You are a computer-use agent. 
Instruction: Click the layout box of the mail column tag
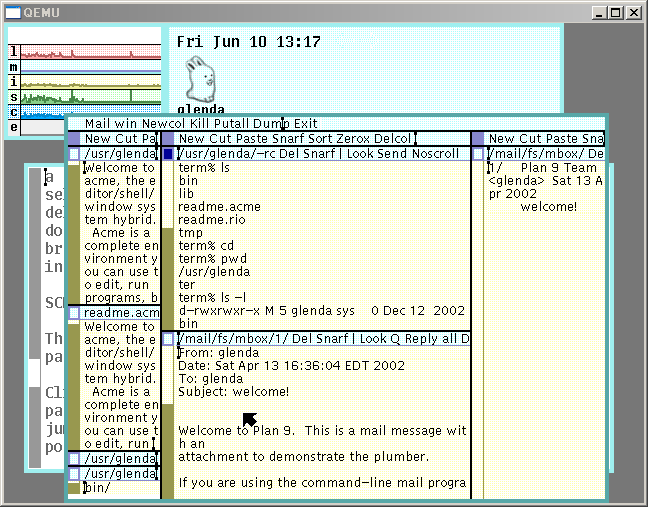[x=478, y=138]
